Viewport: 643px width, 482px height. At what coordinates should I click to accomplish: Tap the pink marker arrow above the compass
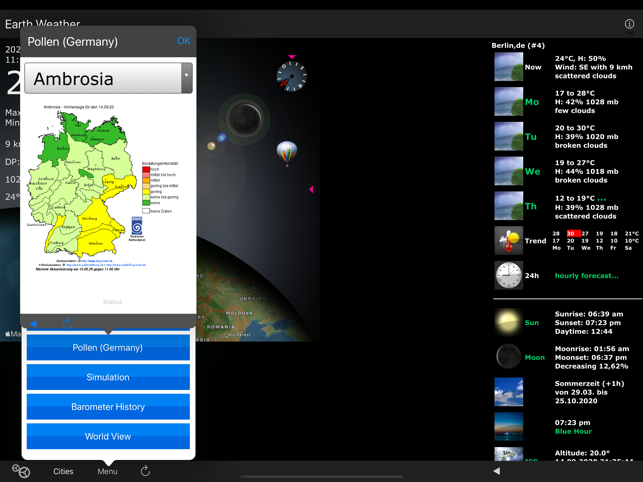(x=292, y=57)
